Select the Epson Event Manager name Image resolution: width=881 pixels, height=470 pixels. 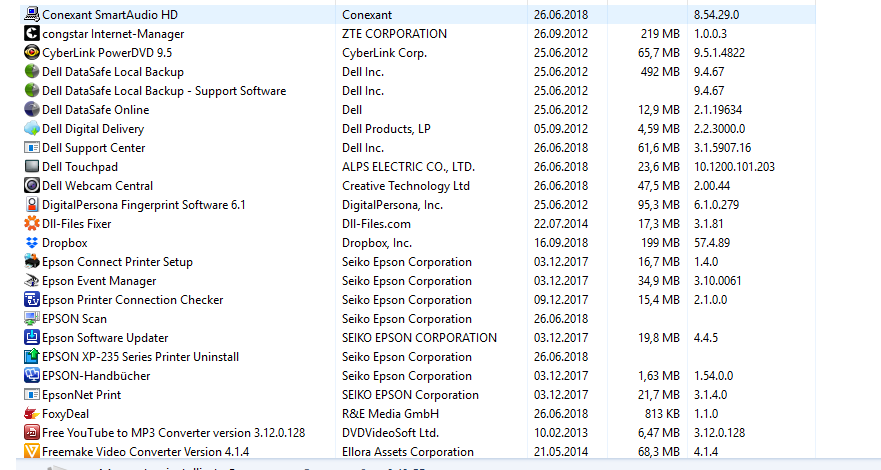point(99,281)
